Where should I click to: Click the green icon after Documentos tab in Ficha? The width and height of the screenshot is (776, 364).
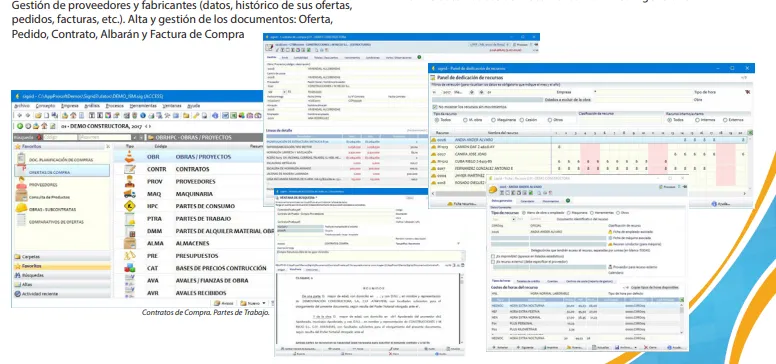pos(568,201)
